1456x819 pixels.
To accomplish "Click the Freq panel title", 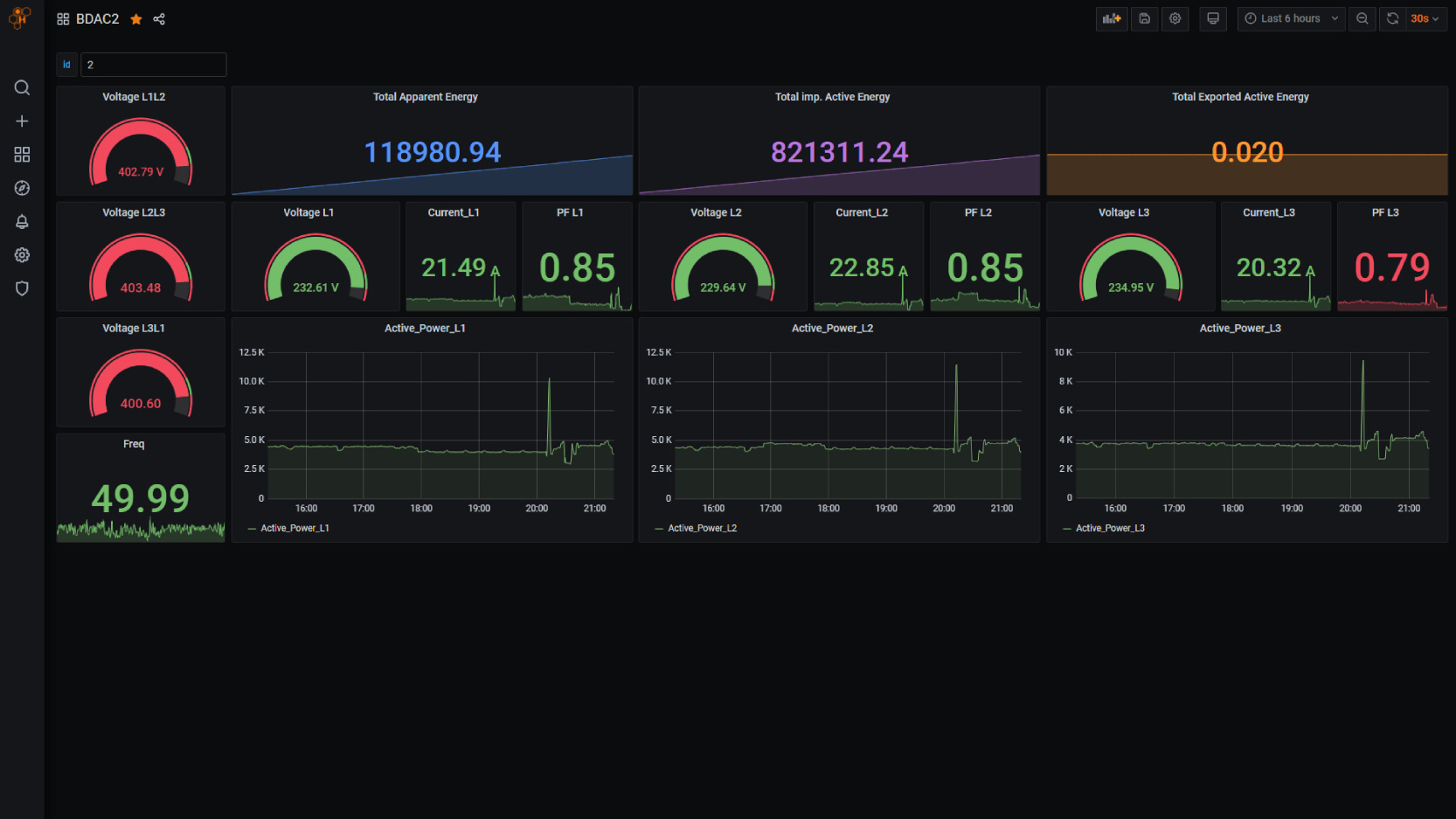I will click(134, 444).
